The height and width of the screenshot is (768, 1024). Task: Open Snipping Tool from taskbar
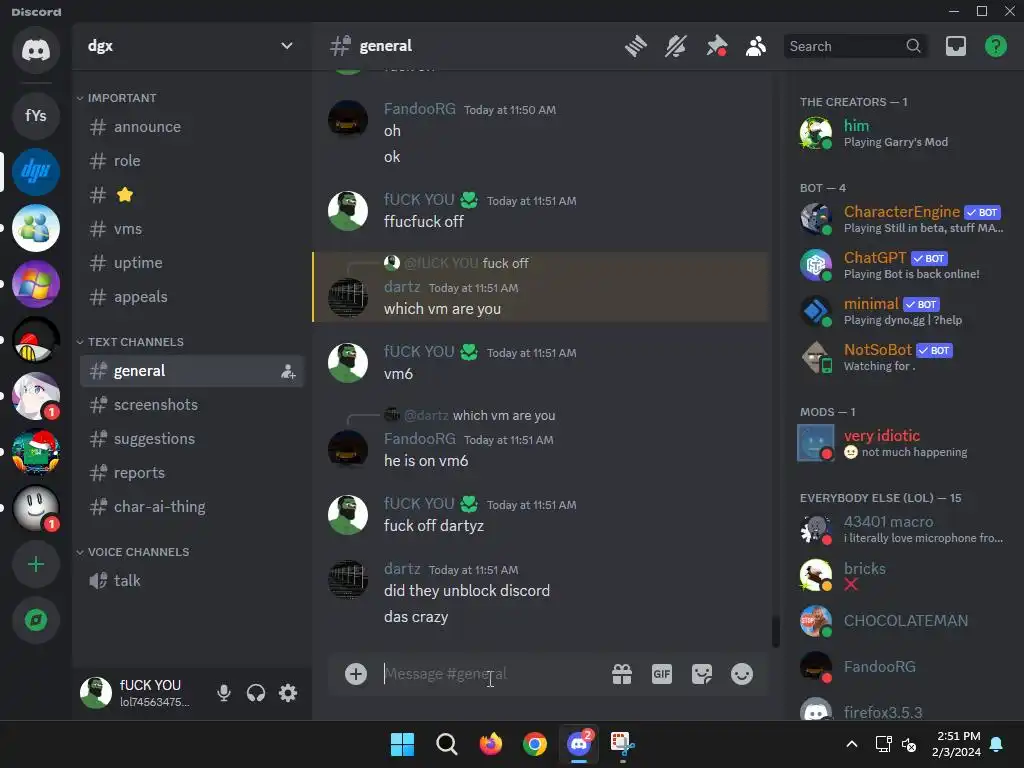622,744
